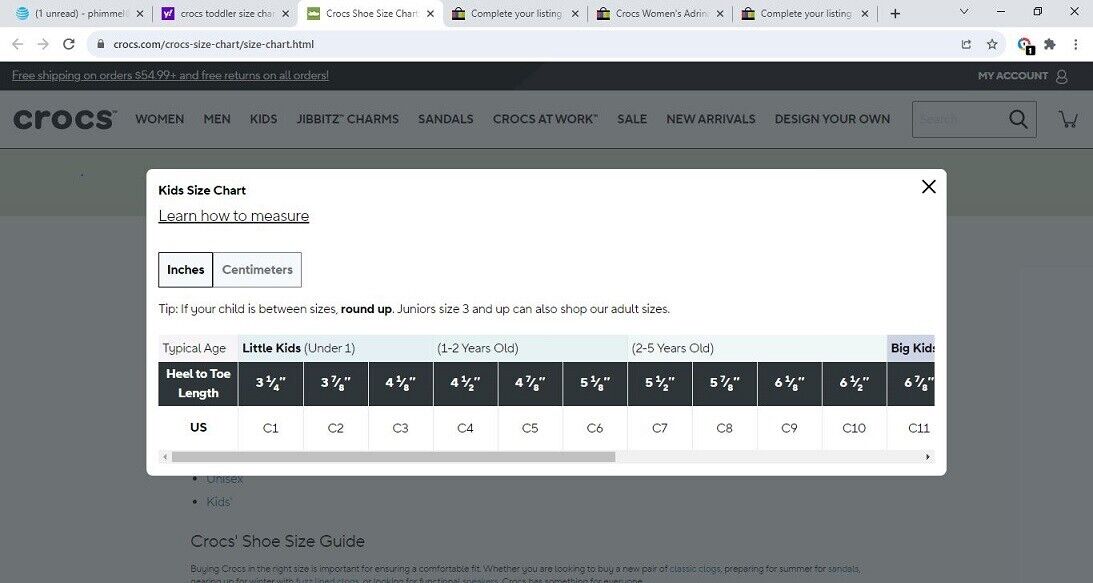Switch to Crocs Women's Adrina tab
This screenshot has width=1093, height=583.
659,13
